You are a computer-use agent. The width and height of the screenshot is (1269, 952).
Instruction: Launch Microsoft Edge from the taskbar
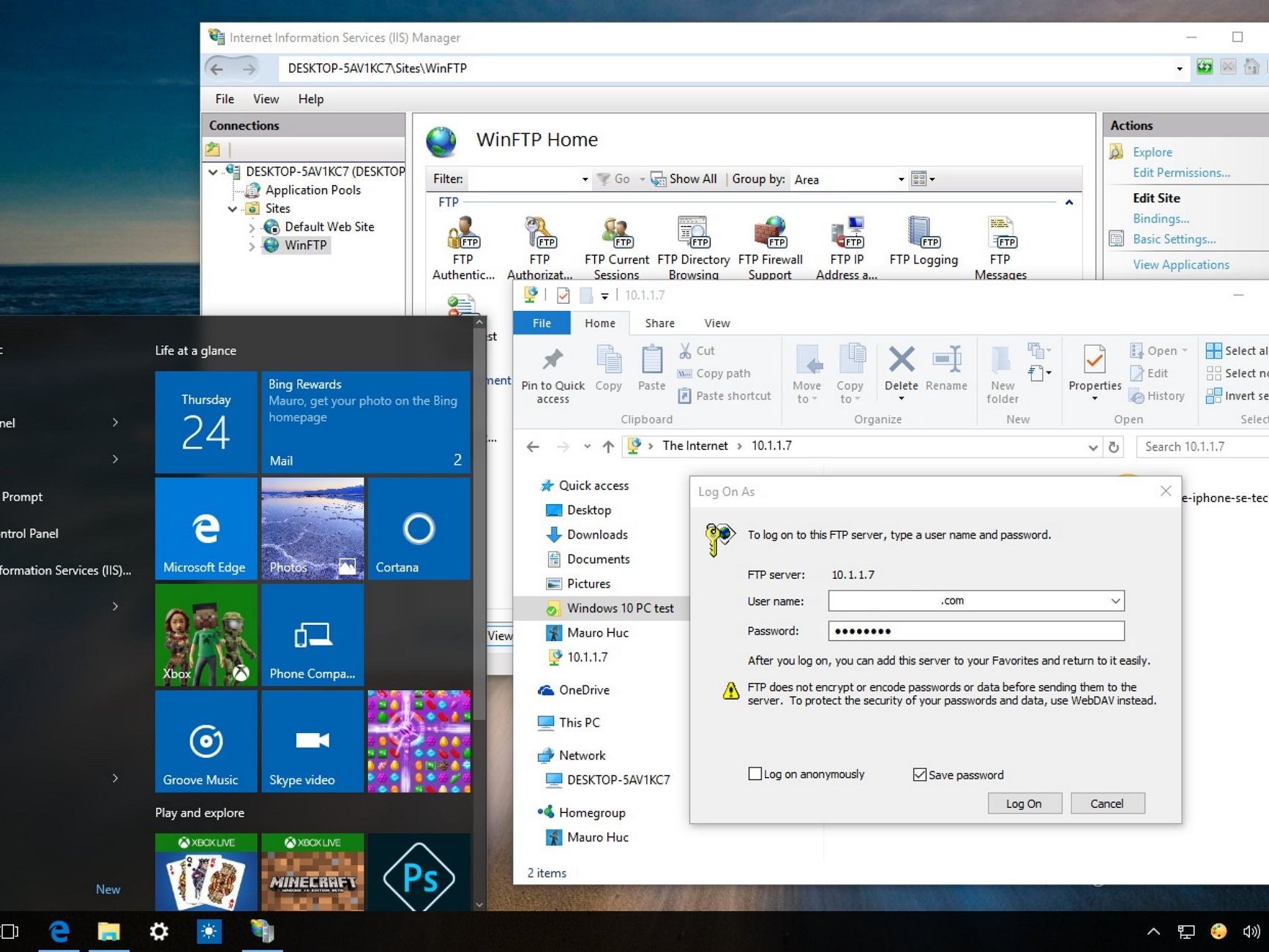pos(59,932)
